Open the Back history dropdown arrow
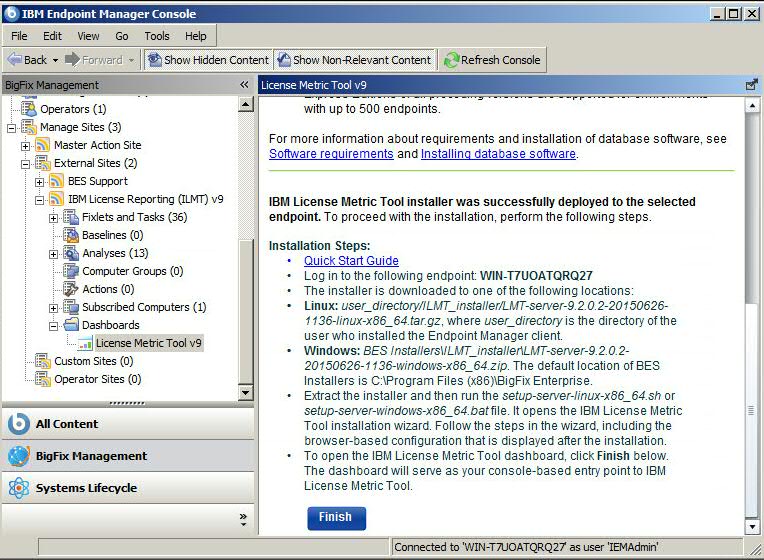Screen dimensions: 764x560 click(55, 60)
